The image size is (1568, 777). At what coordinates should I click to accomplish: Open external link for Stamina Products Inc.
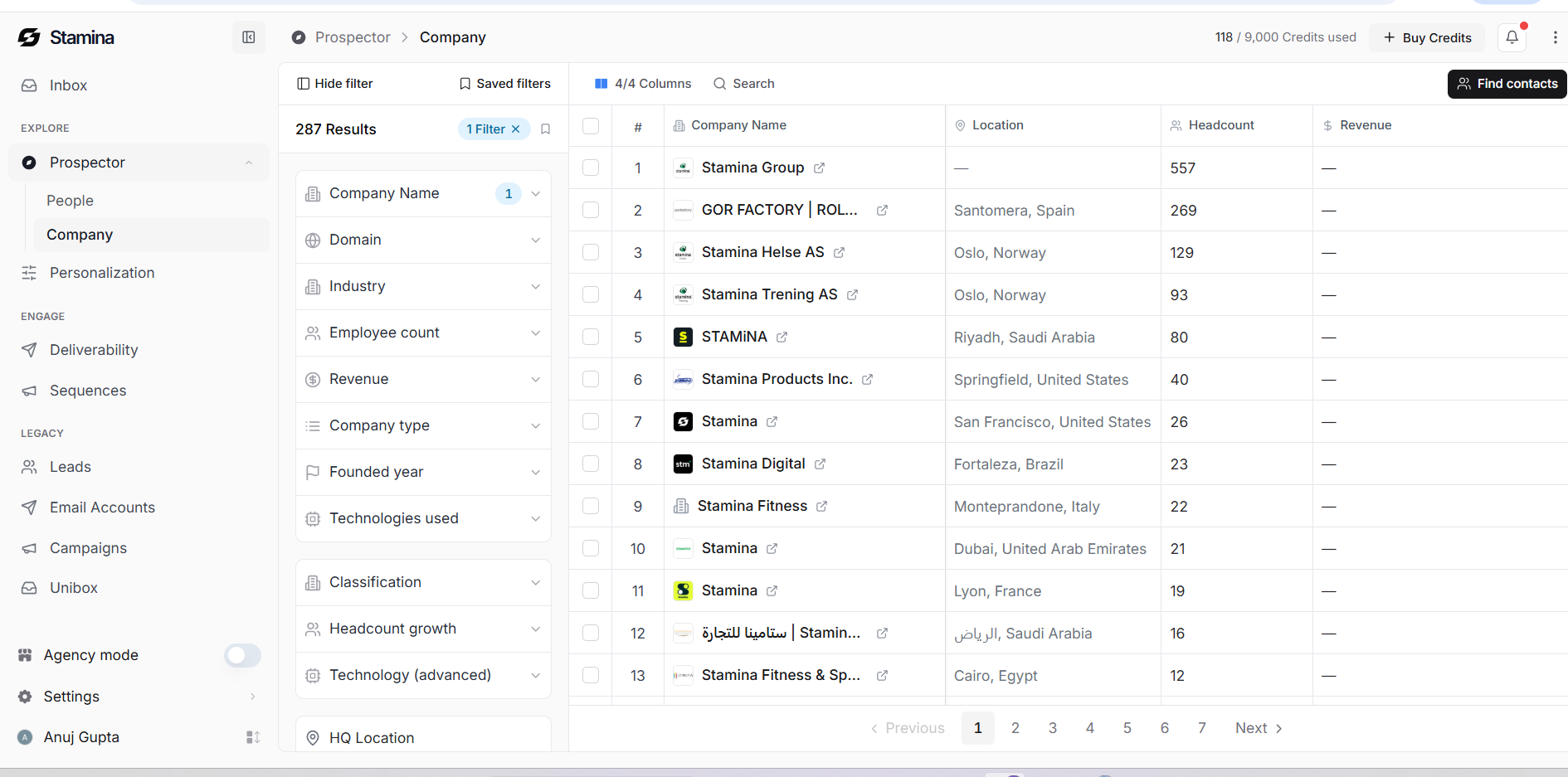(x=867, y=380)
